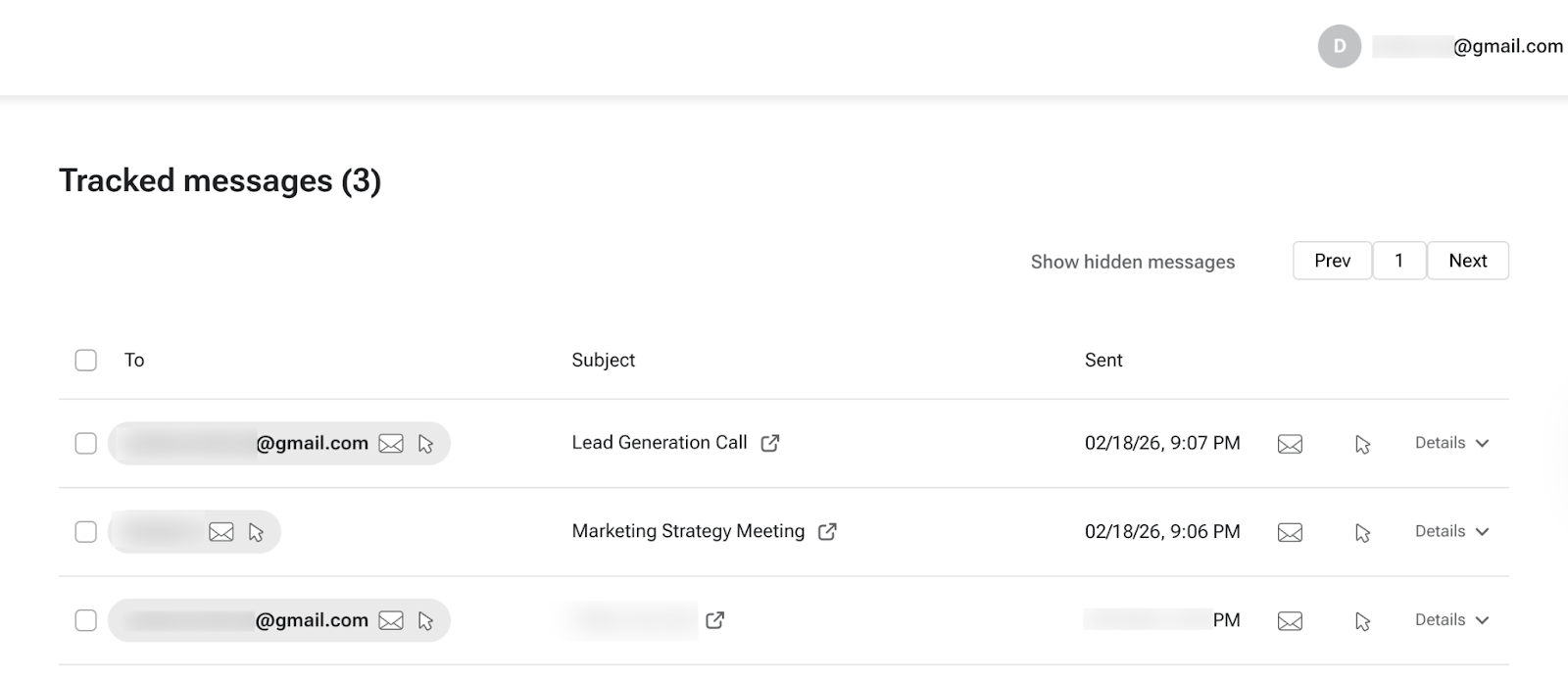Click the third row's gmail recipient chip

[279, 620]
